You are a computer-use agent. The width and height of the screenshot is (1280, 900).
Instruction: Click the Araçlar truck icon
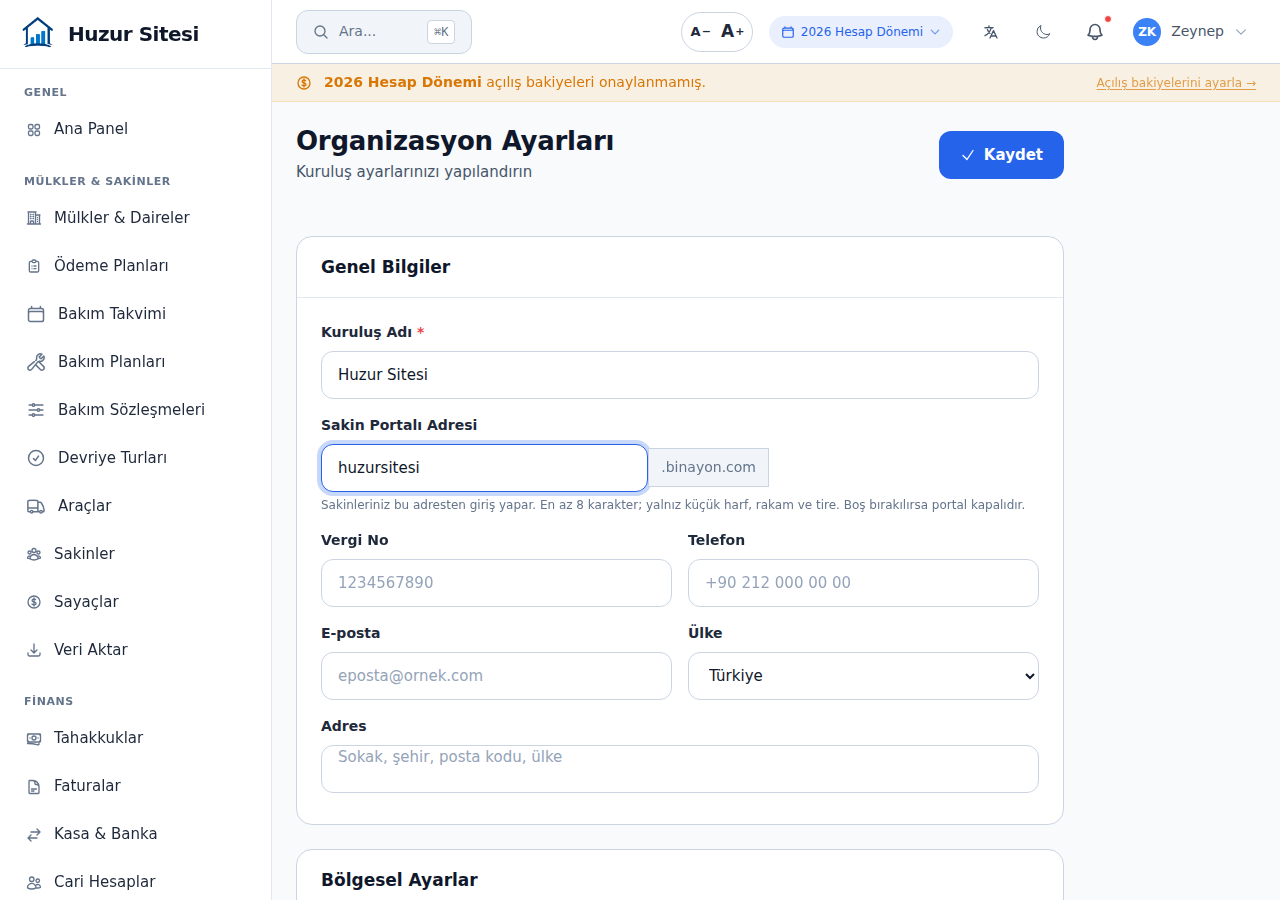click(36, 506)
